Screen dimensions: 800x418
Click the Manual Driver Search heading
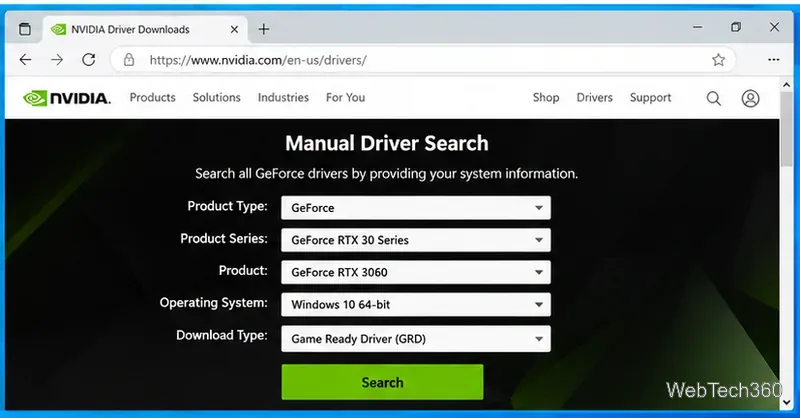(x=387, y=143)
